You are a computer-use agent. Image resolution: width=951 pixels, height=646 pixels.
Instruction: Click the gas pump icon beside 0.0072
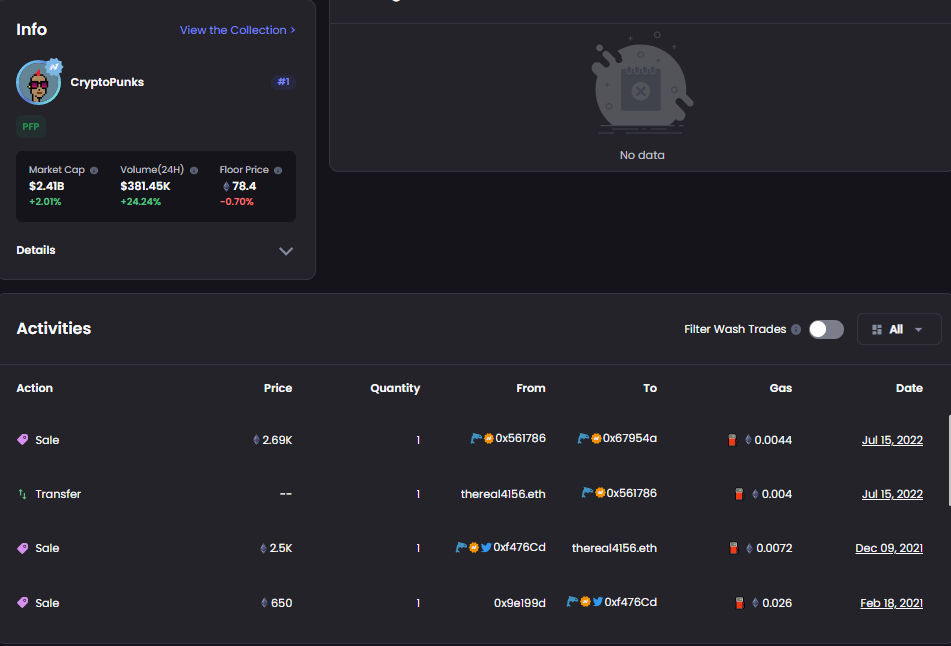tap(733, 548)
